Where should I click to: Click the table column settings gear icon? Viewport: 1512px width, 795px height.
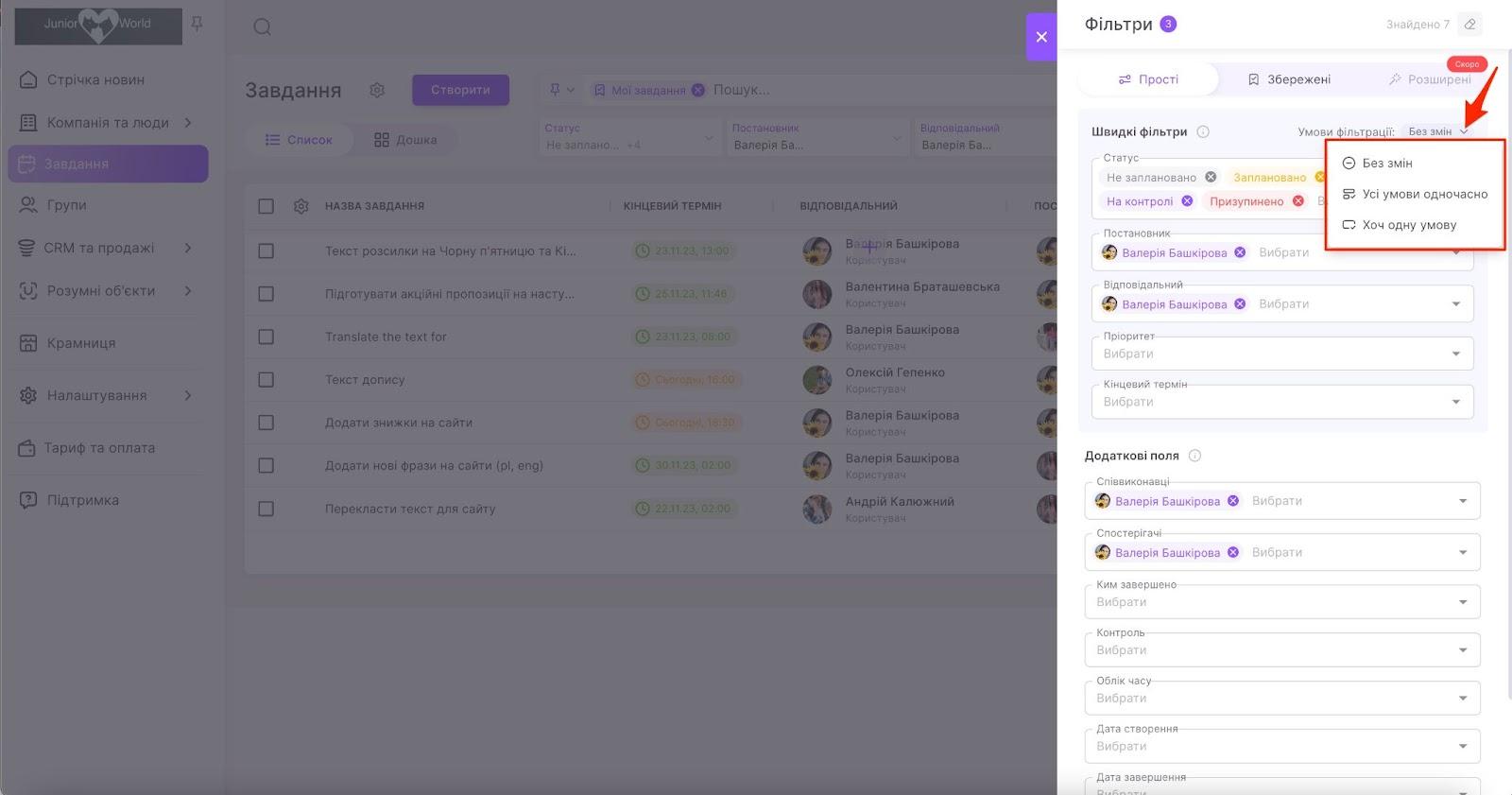point(301,206)
